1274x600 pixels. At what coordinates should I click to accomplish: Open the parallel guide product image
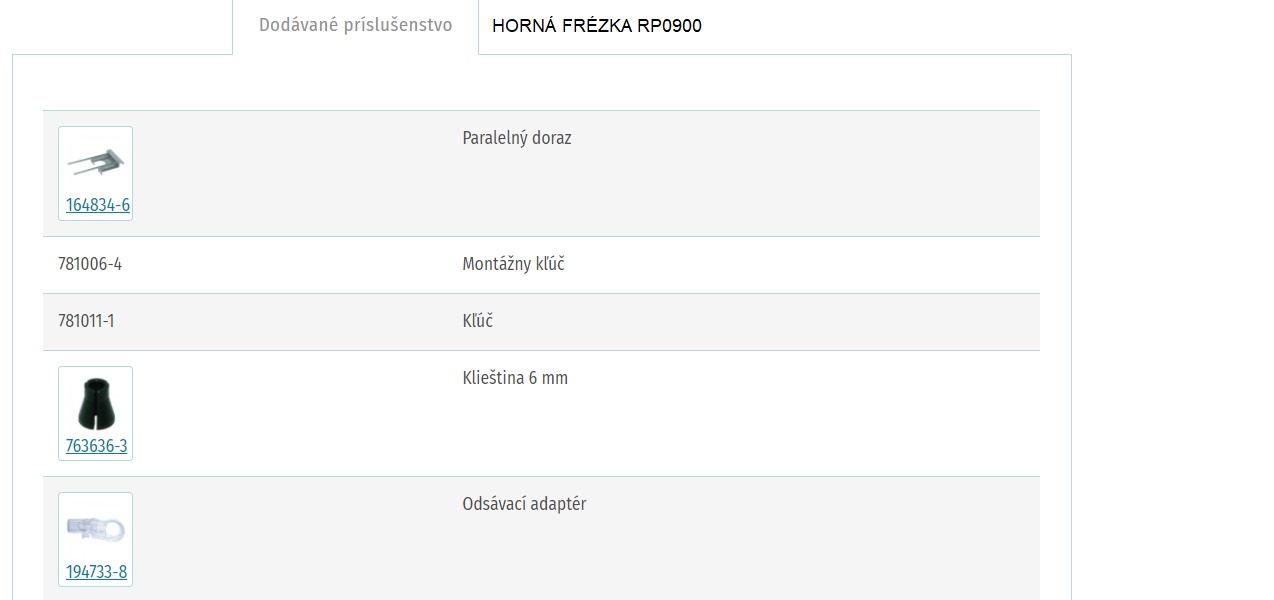96,162
